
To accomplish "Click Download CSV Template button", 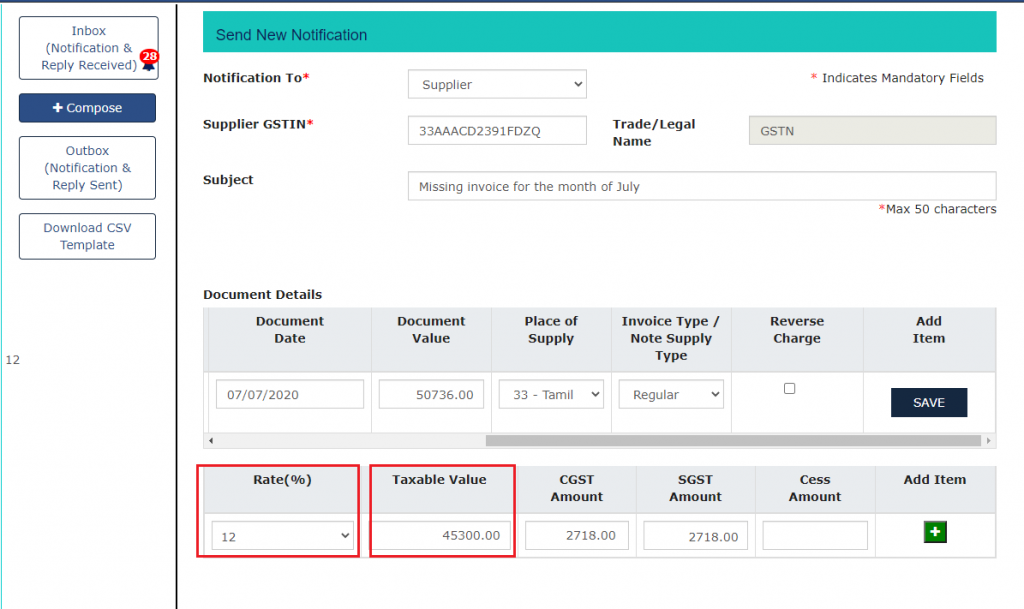I will 88,236.
